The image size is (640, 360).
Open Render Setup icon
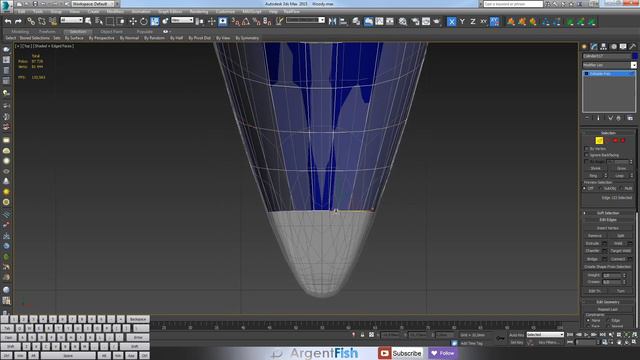pyautogui.click(x=415, y=21)
